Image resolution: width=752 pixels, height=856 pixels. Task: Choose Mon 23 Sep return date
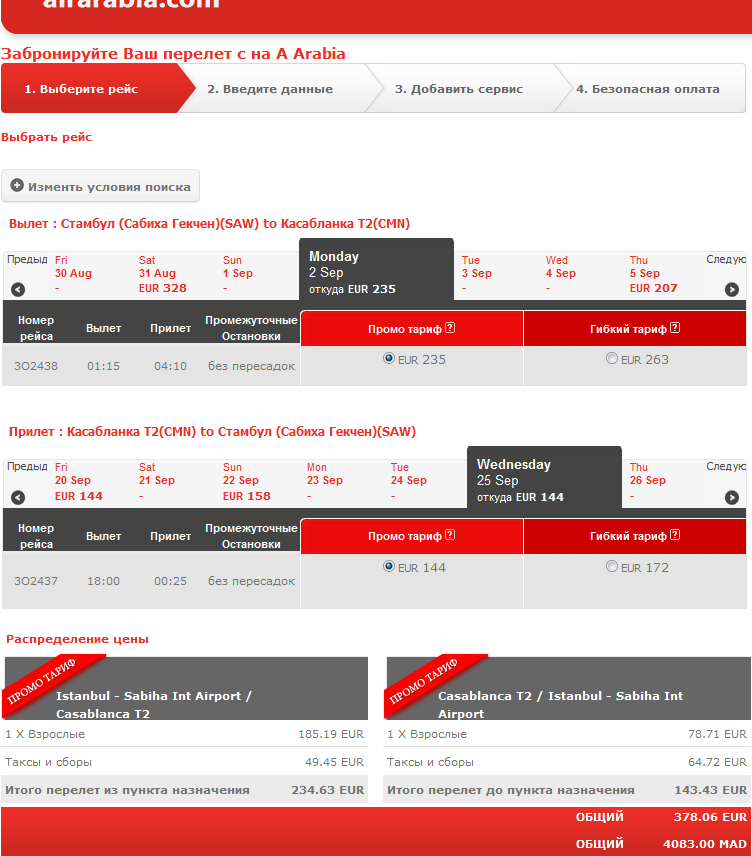[x=325, y=482]
